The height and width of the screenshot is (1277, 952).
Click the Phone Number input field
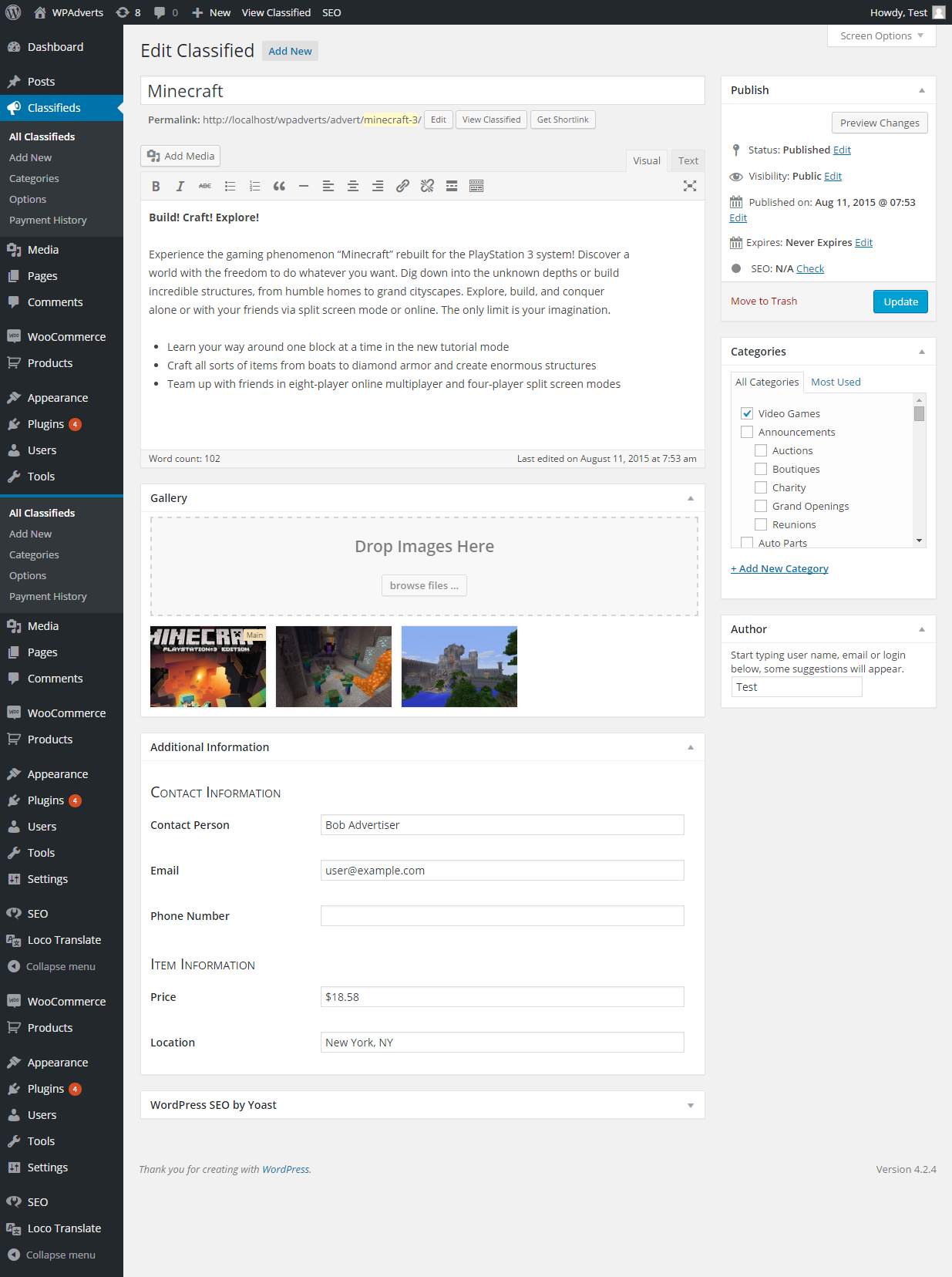click(x=502, y=916)
